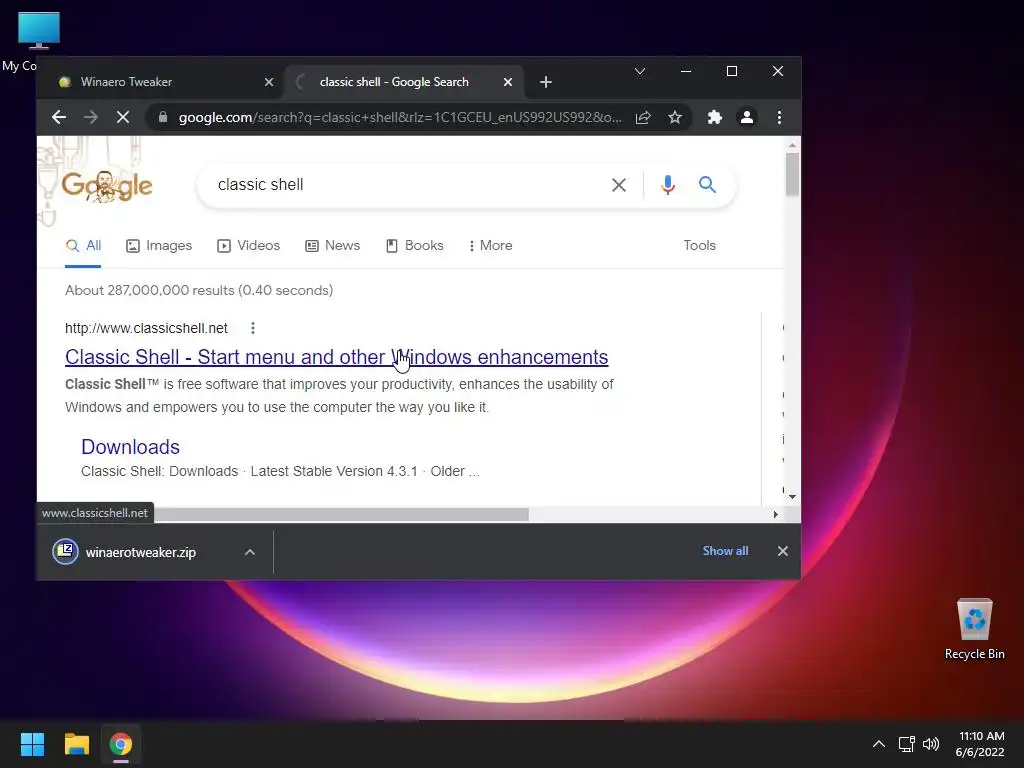This screenshot has width=1024, height=768.
Task: Switch to Videos results
Action: [248, 246]
